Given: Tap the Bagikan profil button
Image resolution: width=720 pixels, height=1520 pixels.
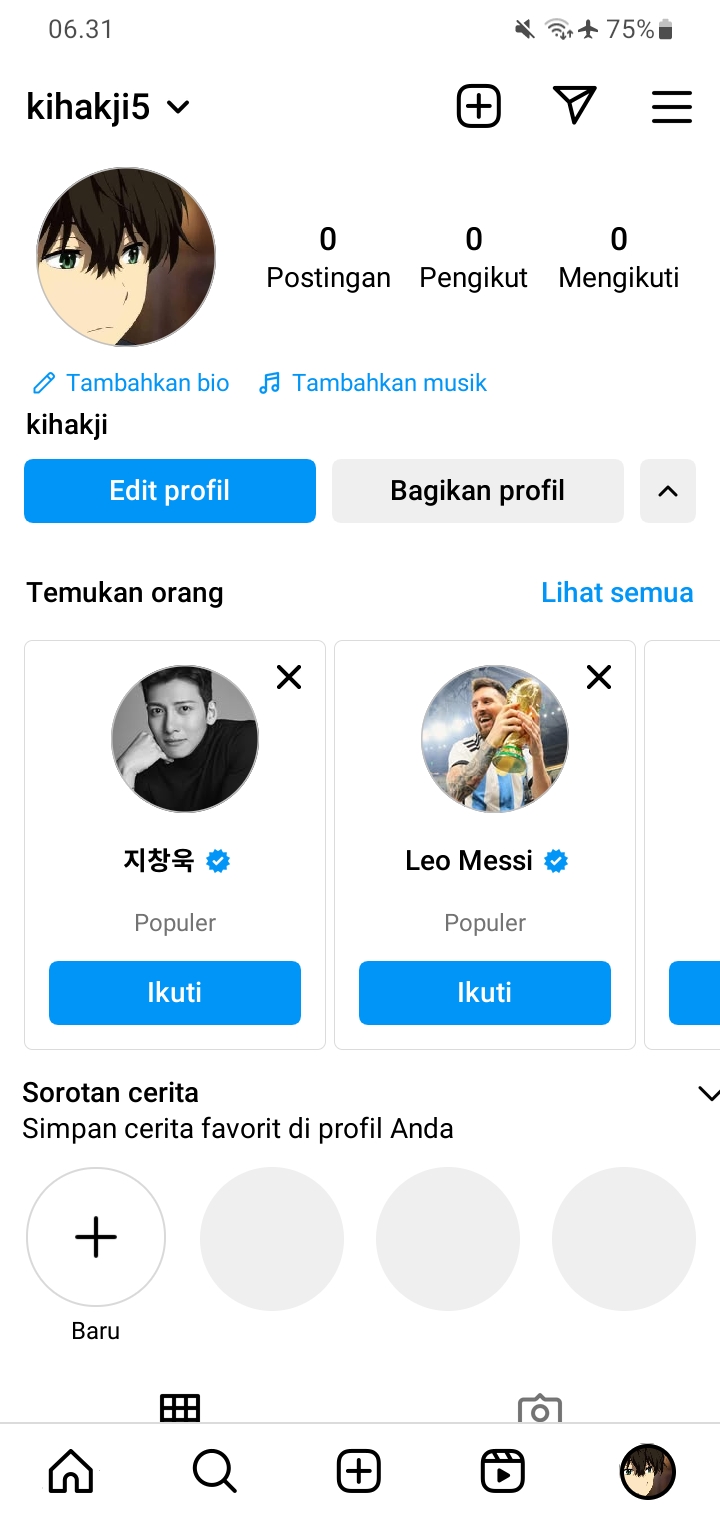Looking at the screenshot, I should [x=477, y=491].
